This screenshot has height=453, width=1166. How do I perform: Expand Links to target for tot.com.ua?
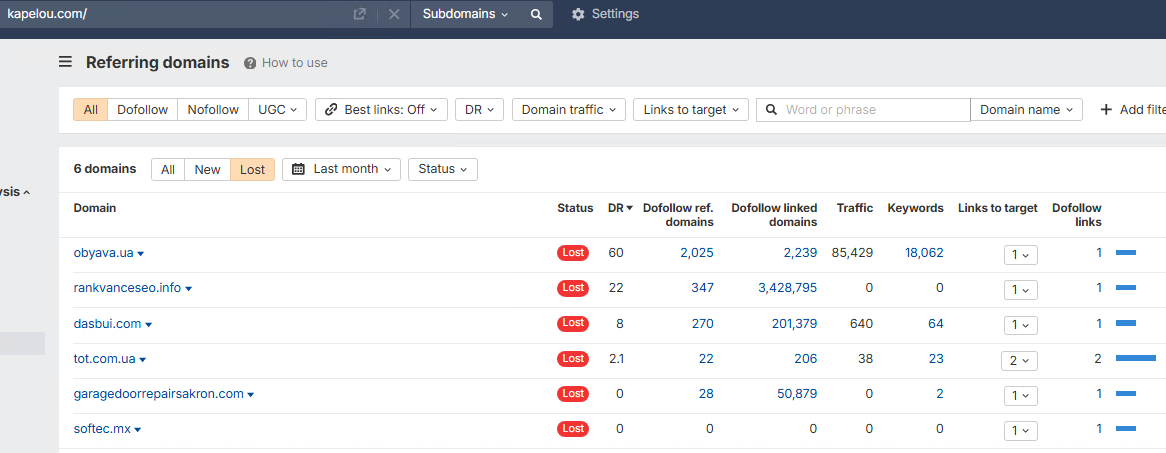(1019, 360)
